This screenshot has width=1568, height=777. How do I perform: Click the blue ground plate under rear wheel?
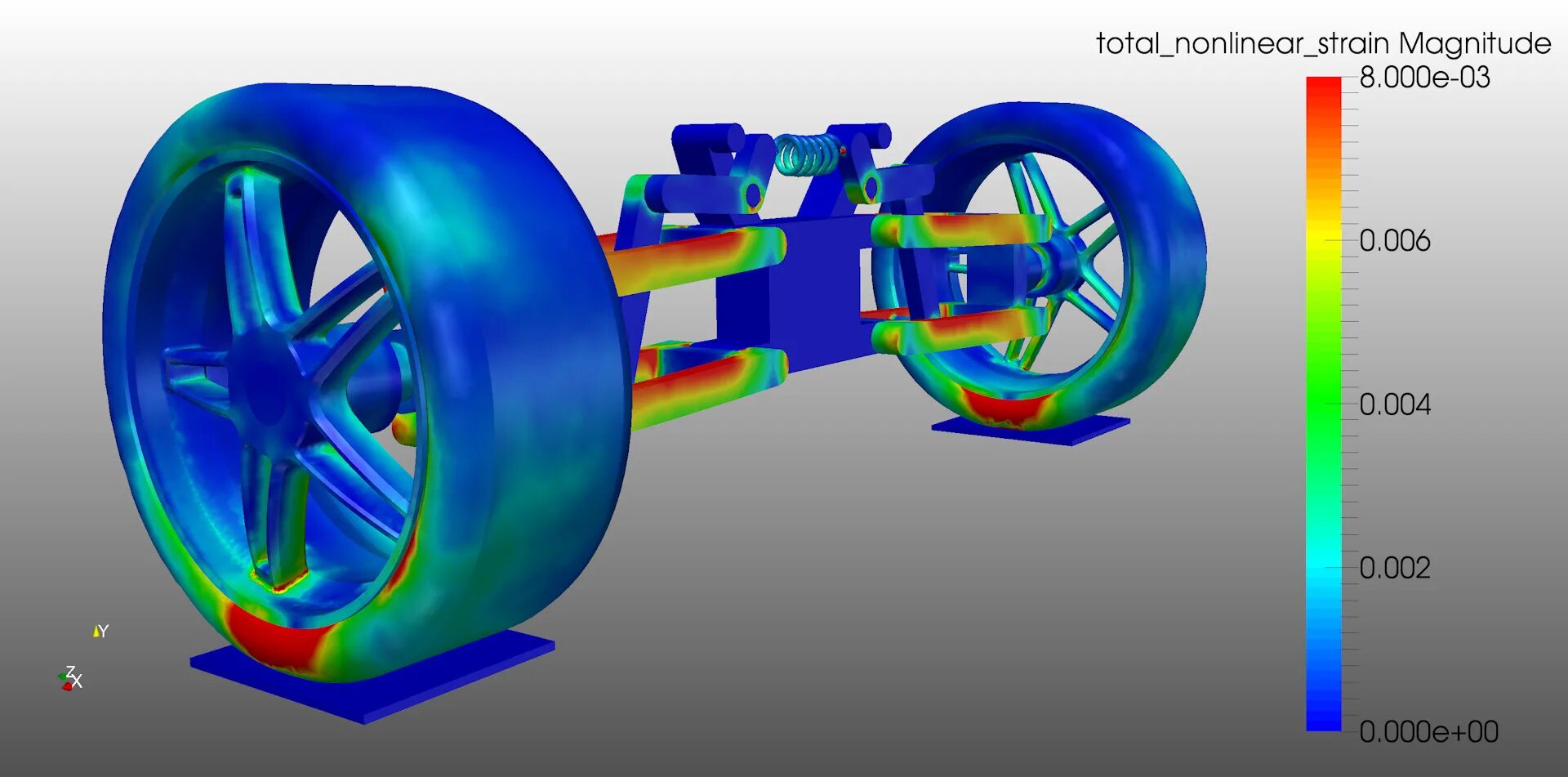(x=1031, y=430)
